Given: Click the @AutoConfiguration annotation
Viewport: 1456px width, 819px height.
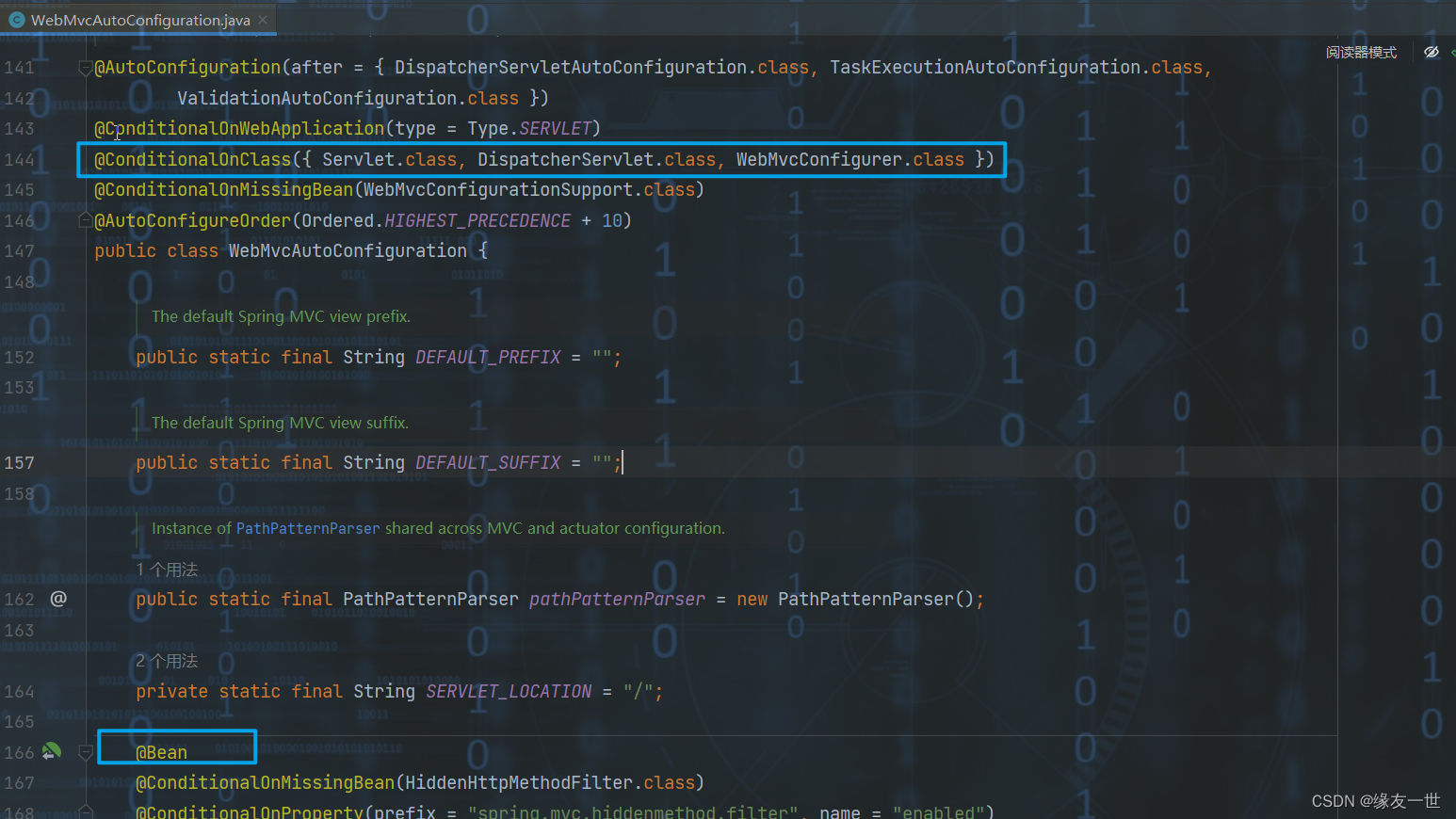Looking at the screenshot, I should click(x=187, y=68).
